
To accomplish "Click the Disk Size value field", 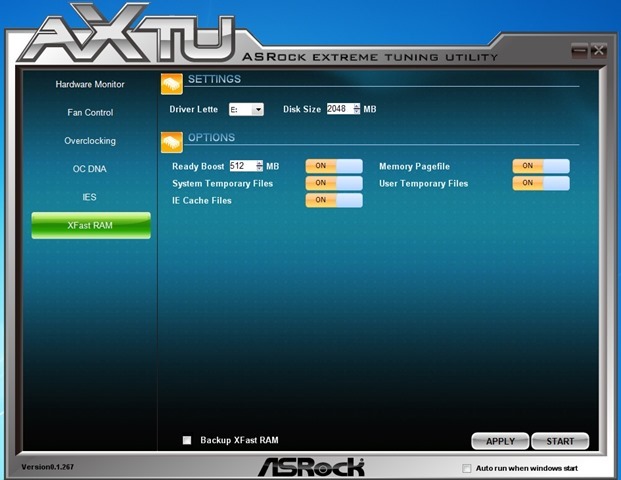I will [x=339, y=109].
